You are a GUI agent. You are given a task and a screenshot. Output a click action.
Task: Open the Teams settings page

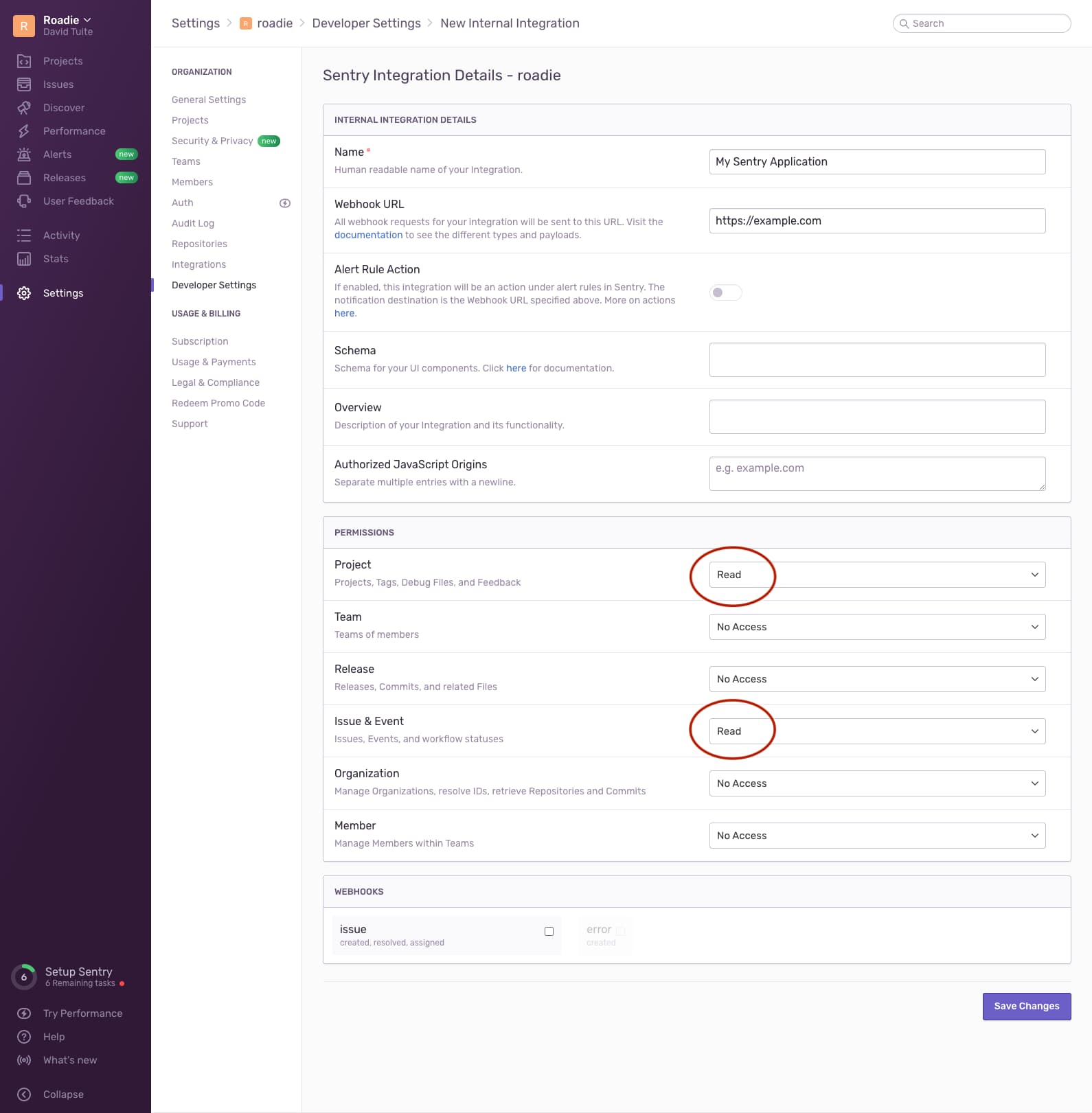186,161
